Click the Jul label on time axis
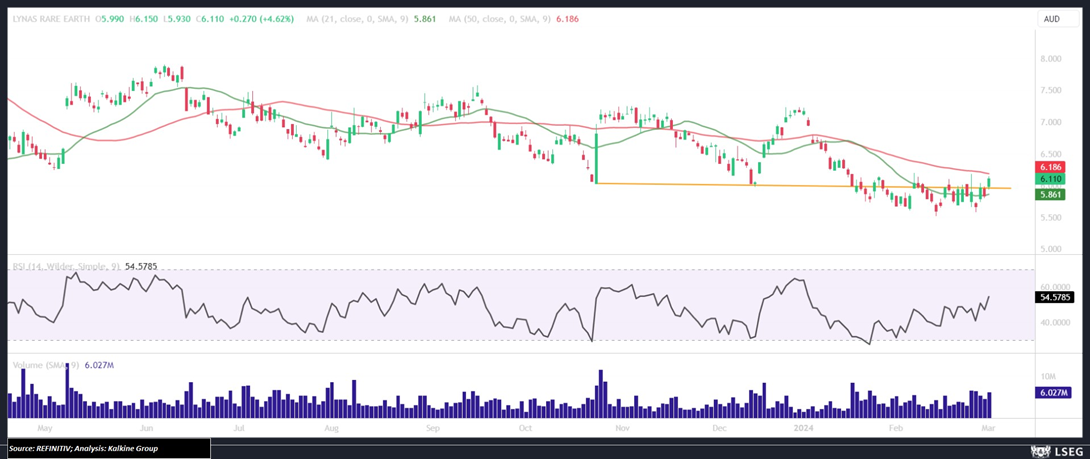Screen dimensions: 1090x459 coord(238,428)
